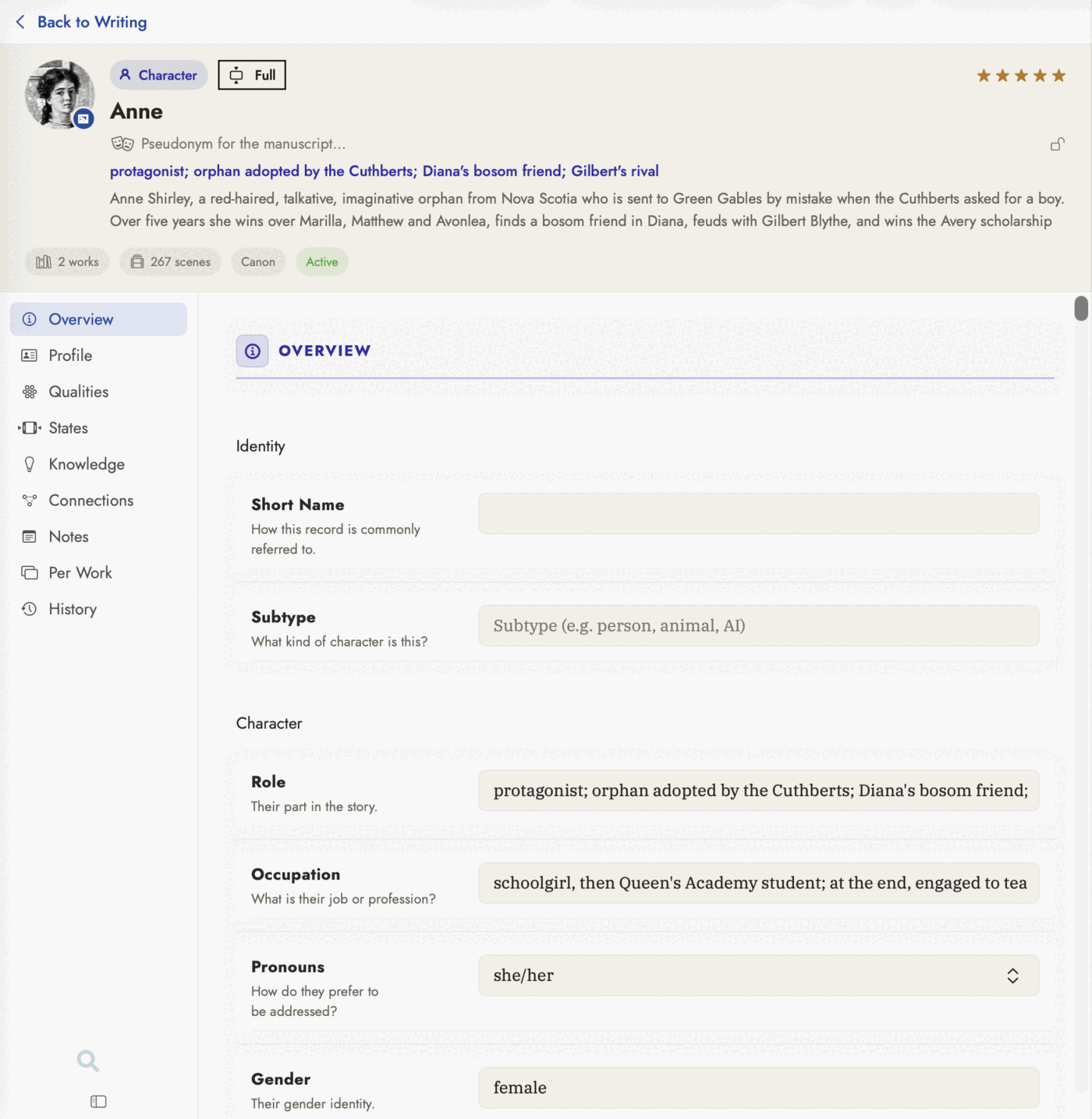
Task: Click the Knowledge lightbulb icon
Action: pyautogui.click(x=30, y=464)
